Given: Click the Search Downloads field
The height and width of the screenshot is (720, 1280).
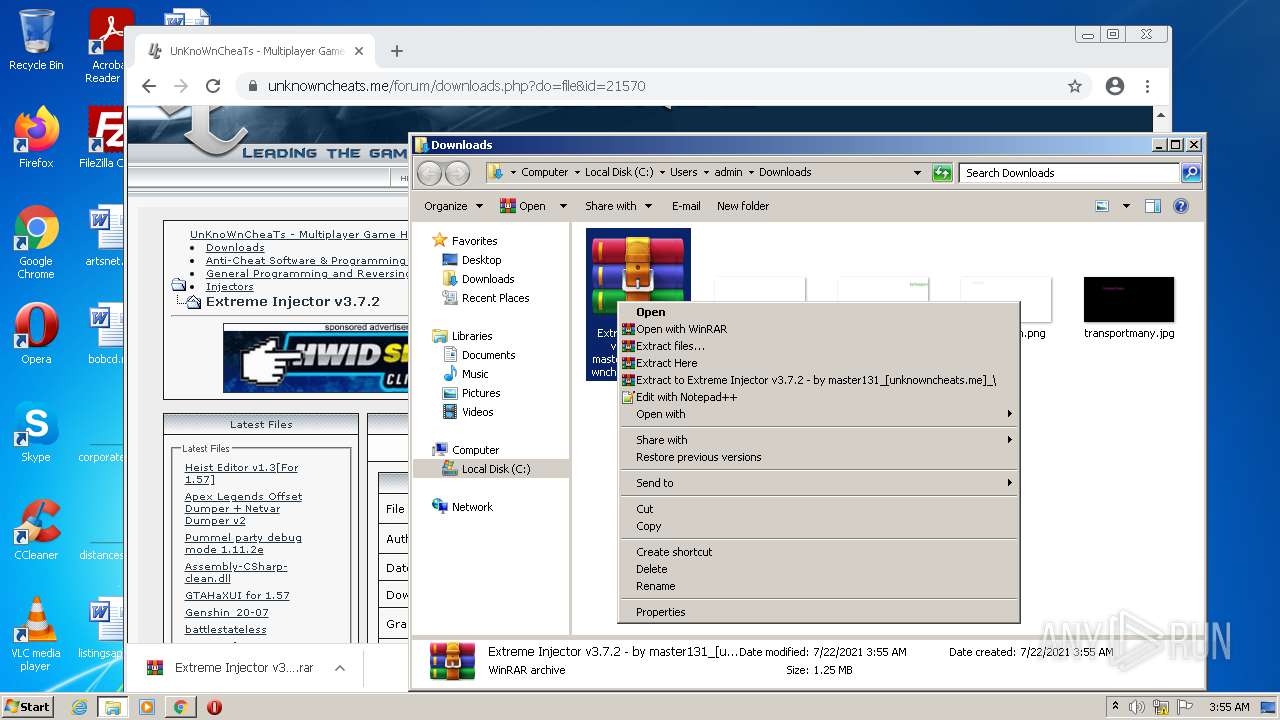Looking at the screenshot, I should [1069, 173].
